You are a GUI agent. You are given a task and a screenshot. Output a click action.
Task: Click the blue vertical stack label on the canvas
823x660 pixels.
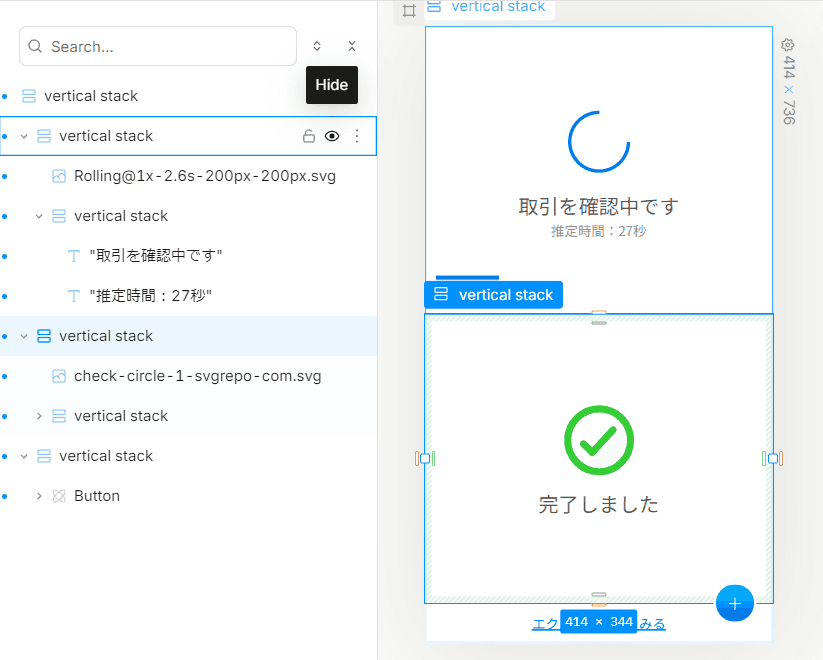493,295
